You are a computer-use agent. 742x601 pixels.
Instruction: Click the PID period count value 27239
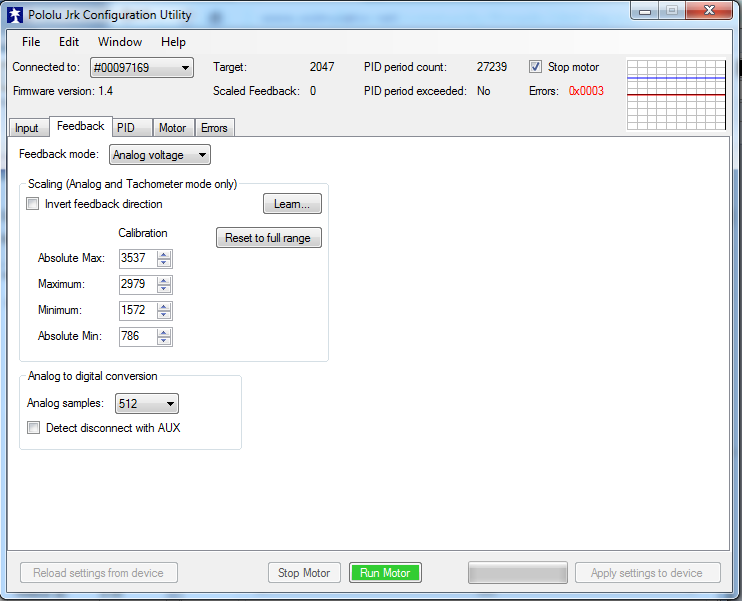click(492, 67)
